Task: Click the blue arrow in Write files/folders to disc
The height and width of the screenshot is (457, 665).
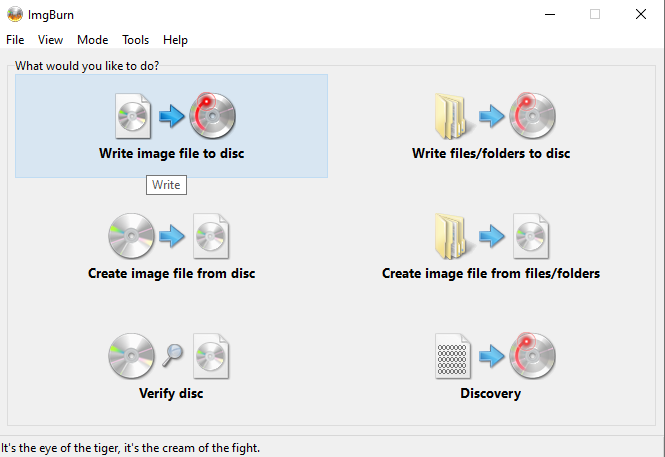Action: point(492,116)
